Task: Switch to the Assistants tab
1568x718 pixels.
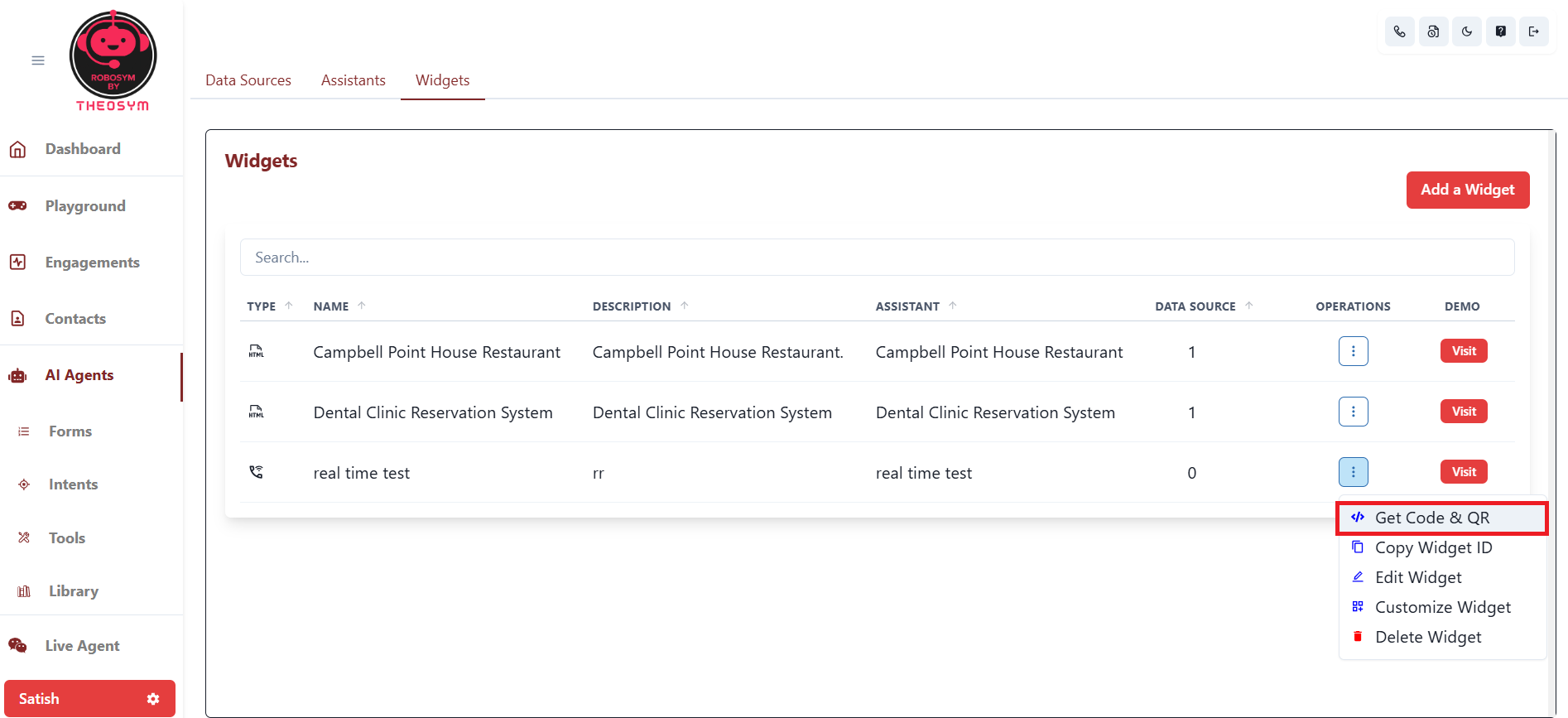Action: coord(354,80)
